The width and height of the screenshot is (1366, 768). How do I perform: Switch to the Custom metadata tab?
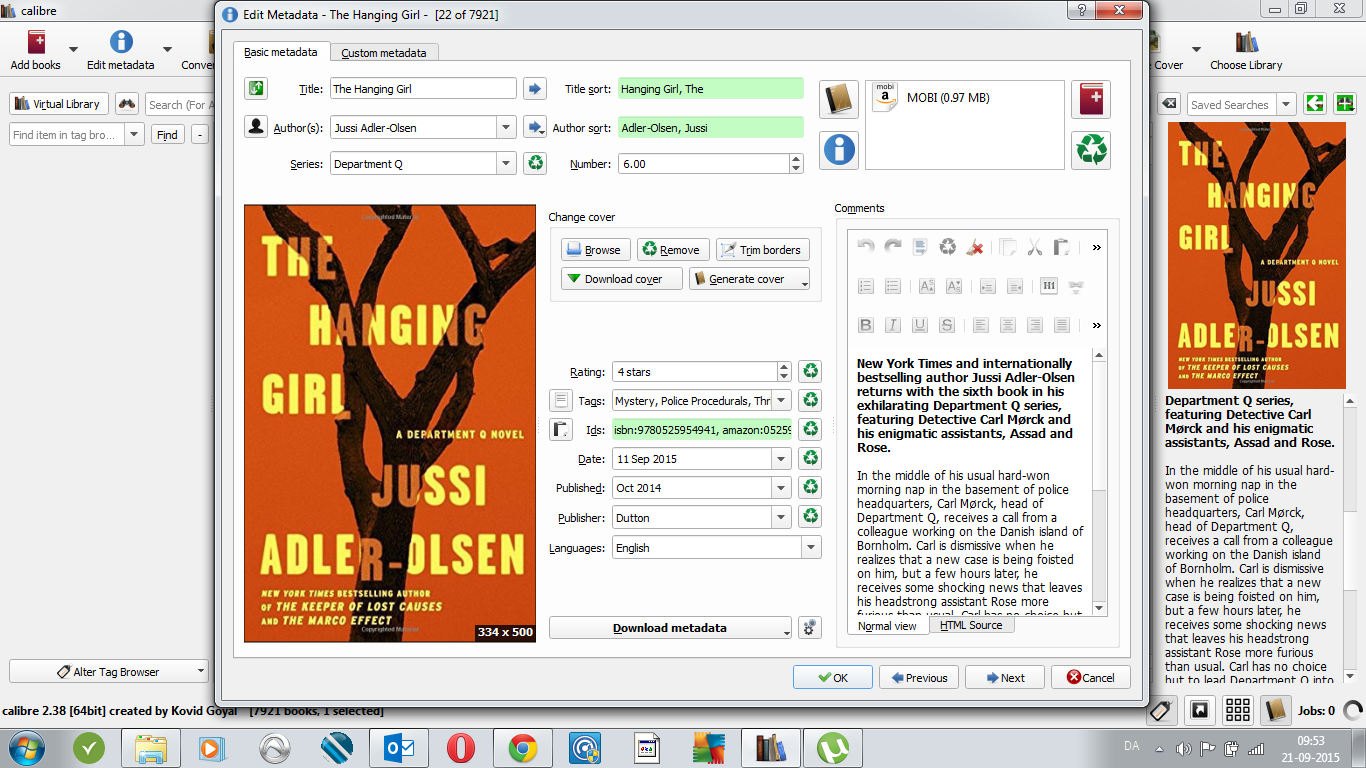pyautogui.click(x=384, y=53)
